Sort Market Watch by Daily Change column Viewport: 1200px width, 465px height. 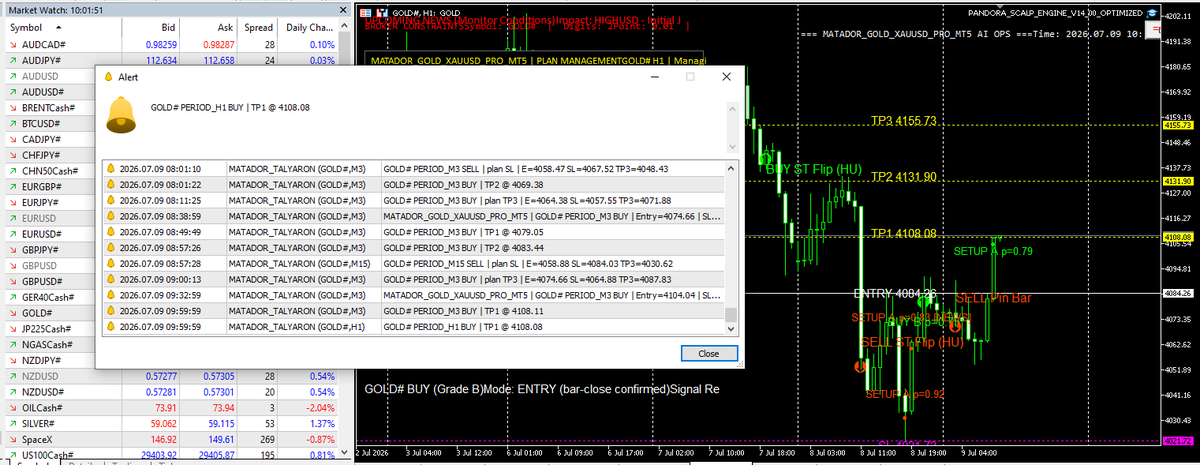tap(310, 28)
